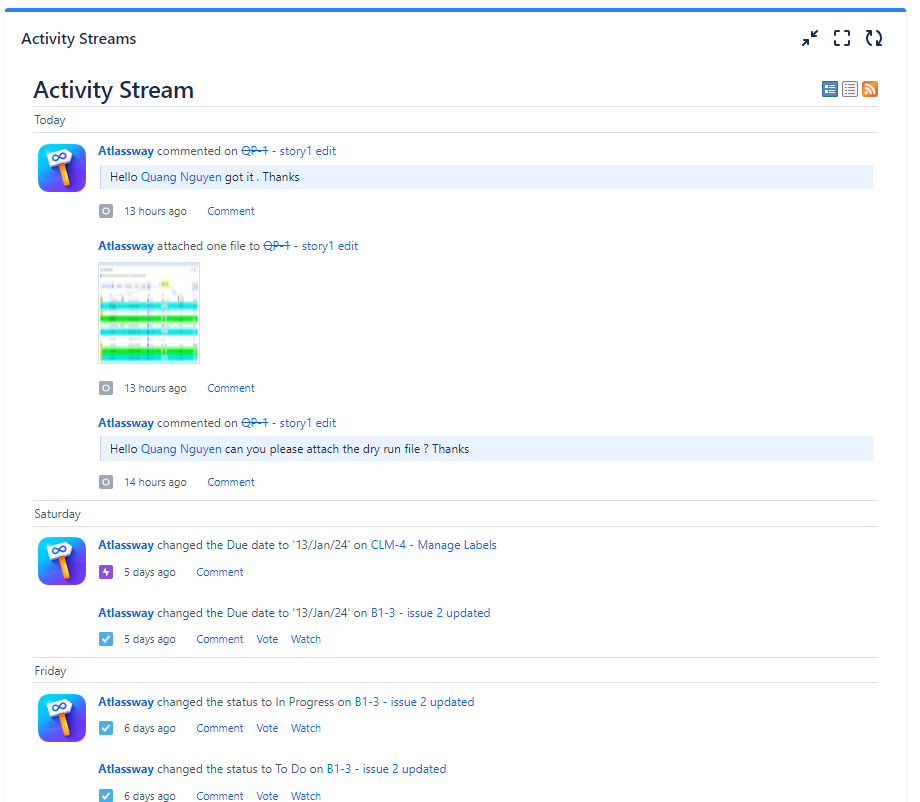
Task: Refresh the Activity Streams gadget
Action: click(874, 38)
